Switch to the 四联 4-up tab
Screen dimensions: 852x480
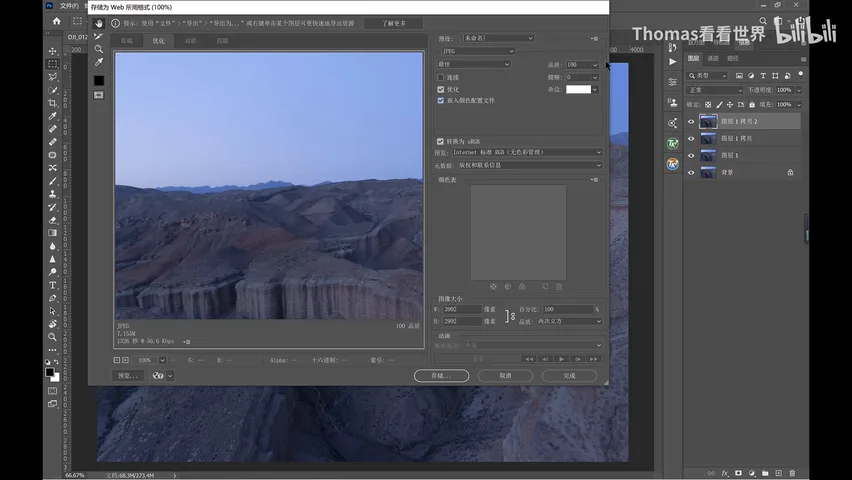tap(222, 41)
